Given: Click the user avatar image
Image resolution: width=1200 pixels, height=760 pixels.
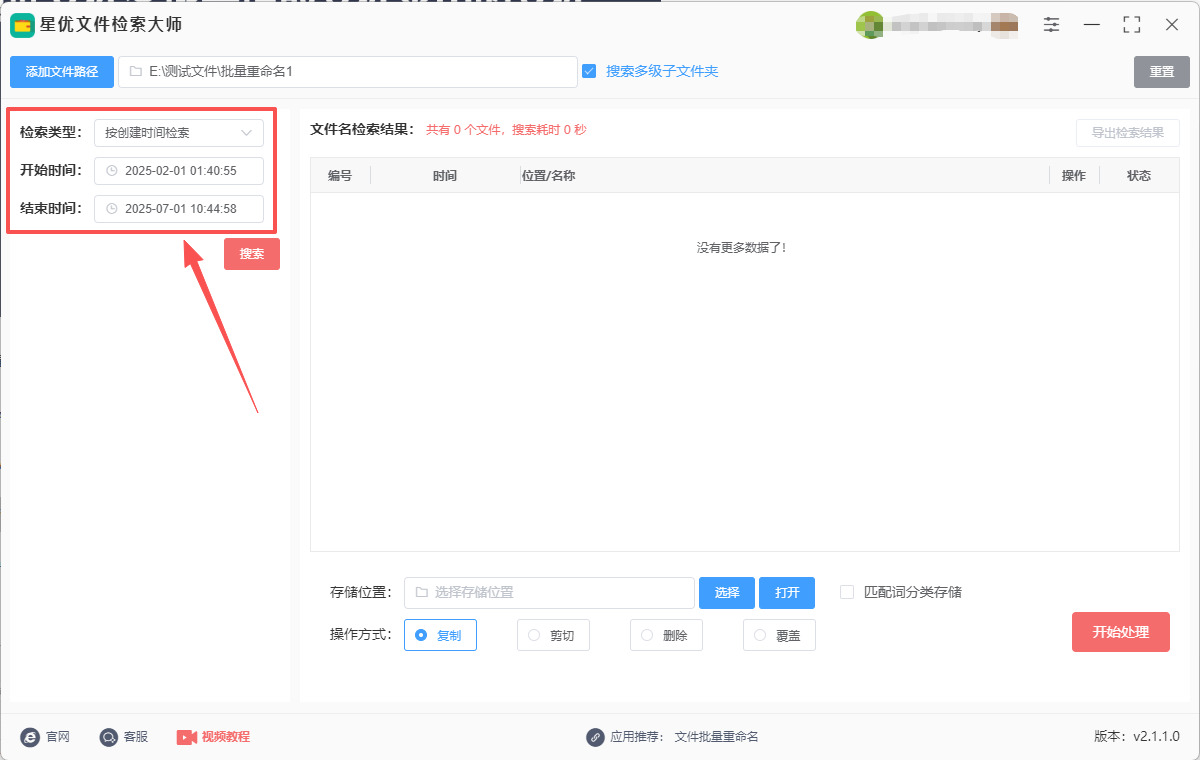Looking at the screenshot, I should point(869,25).
